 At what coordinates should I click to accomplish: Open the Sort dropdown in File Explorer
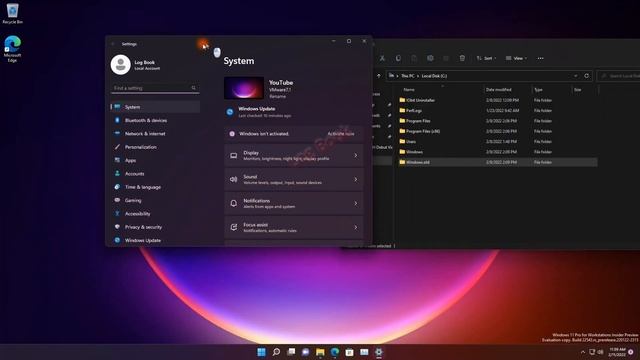coord(486,58)
